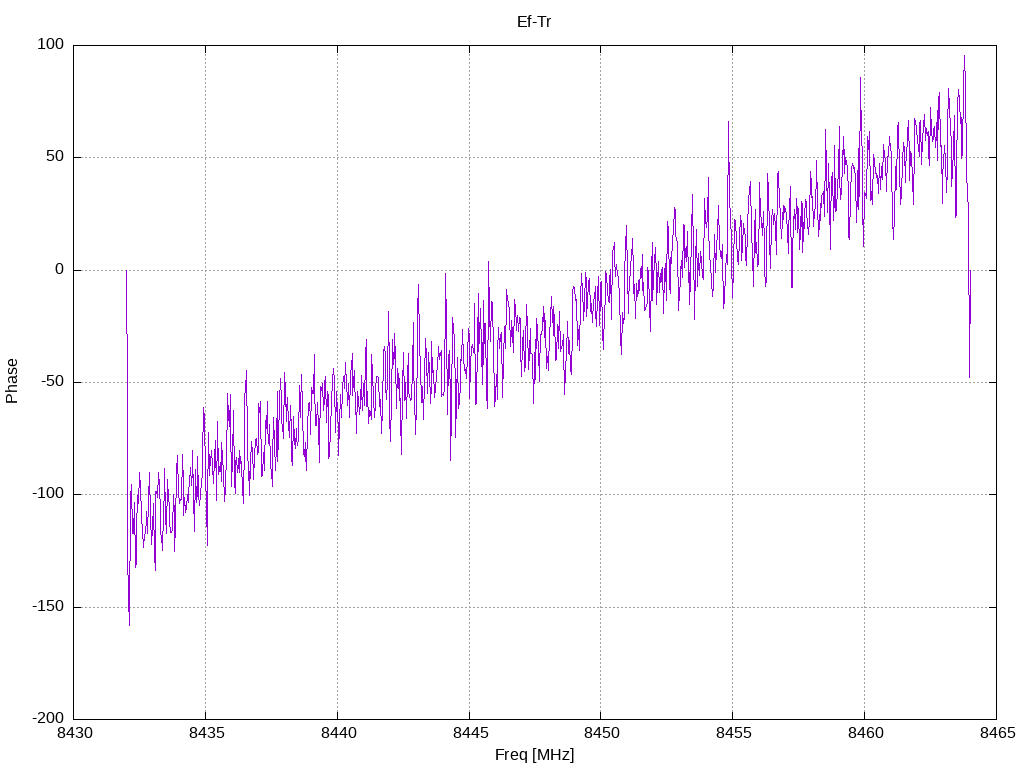The height and width of the screenshot is (768, 1024).
Task: Click the y-axis tick label -100
Action: click(x=48, y=494)
